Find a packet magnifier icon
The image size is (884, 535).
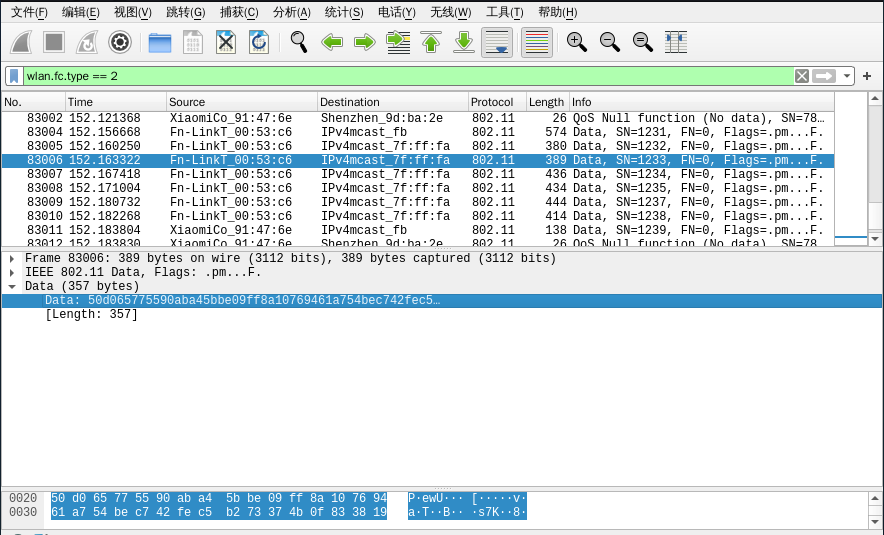click(299, 42)
